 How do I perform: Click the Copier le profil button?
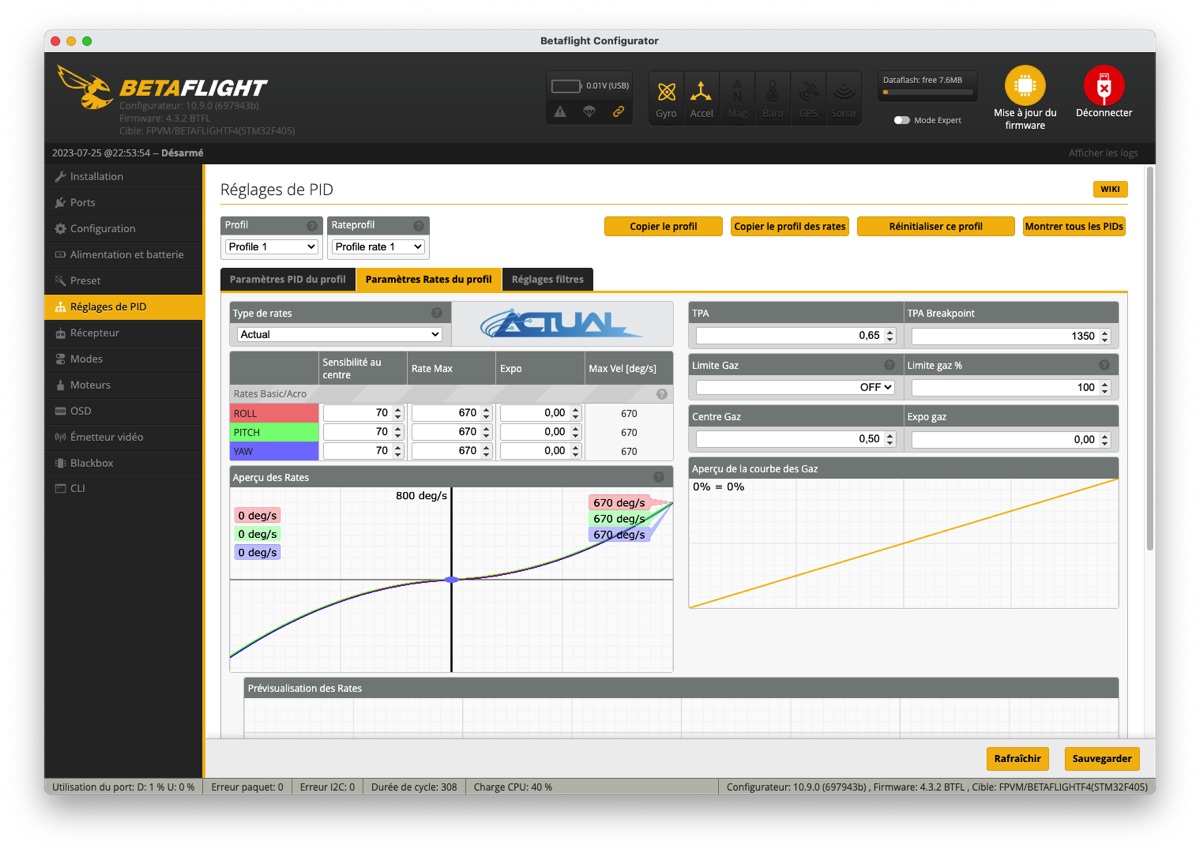point(663,227)
